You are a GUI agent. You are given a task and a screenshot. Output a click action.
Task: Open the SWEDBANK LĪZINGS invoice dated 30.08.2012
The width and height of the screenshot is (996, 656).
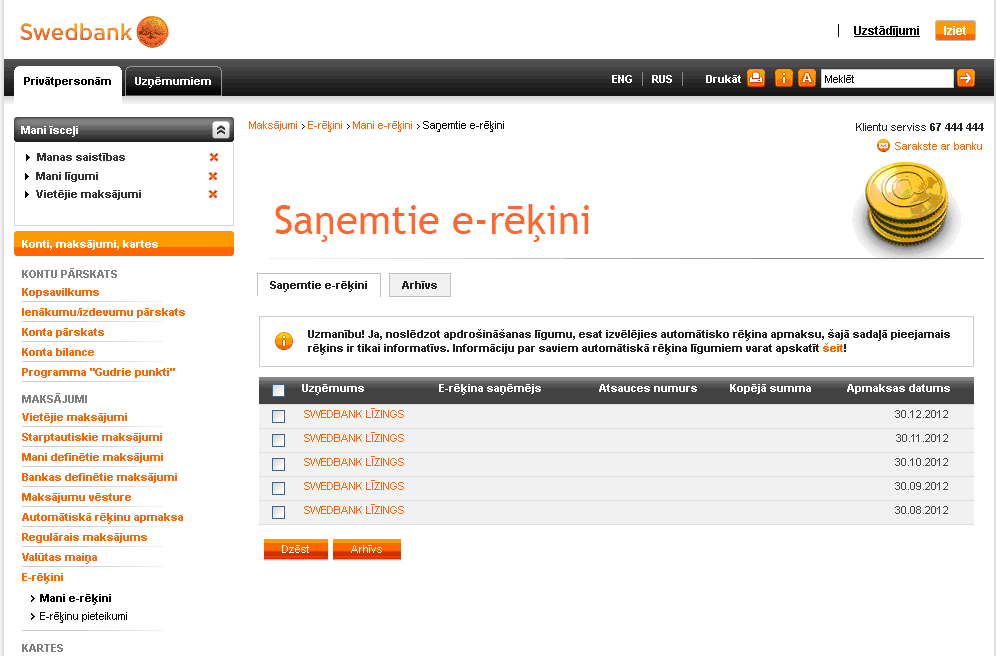pyautogui.click(x=354, y=511)
